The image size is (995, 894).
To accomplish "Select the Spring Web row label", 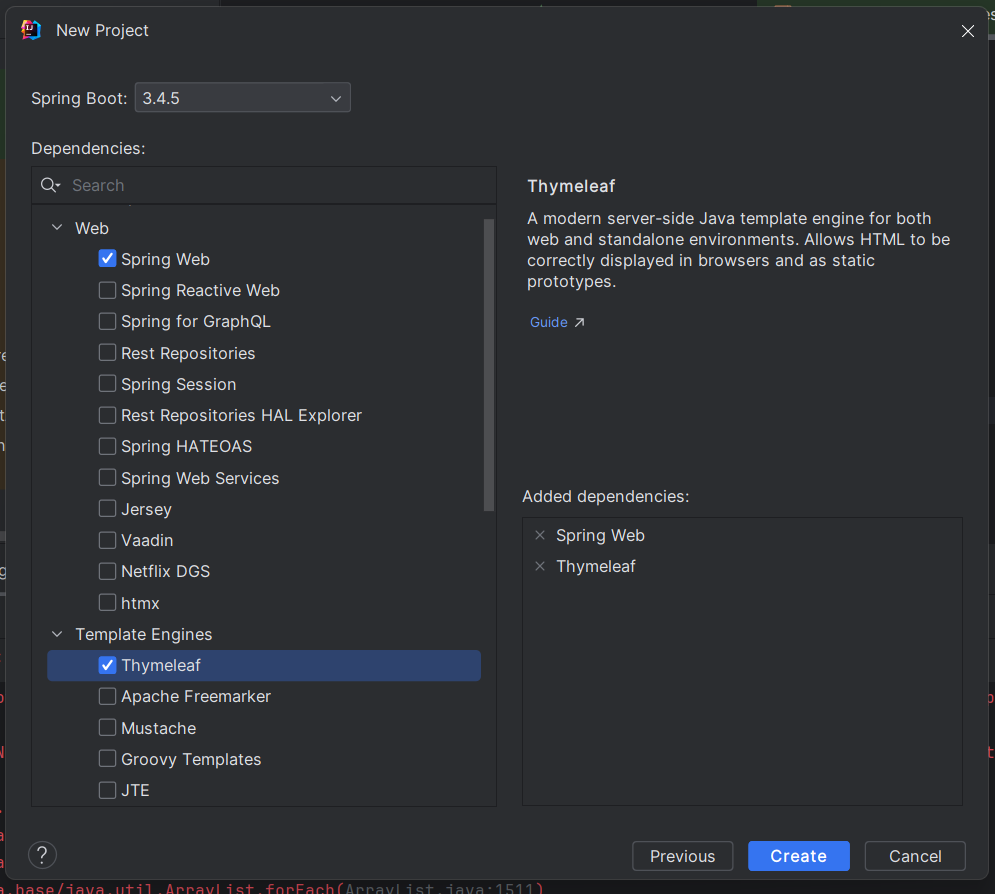I will (x=165, y=259).
